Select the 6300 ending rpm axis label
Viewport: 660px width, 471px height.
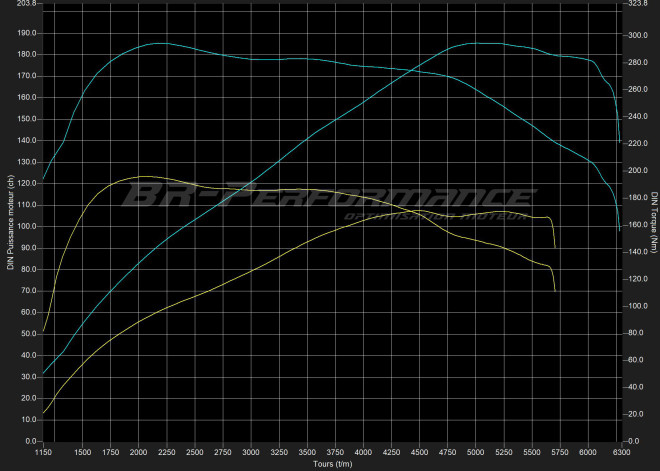pos(620,451)
